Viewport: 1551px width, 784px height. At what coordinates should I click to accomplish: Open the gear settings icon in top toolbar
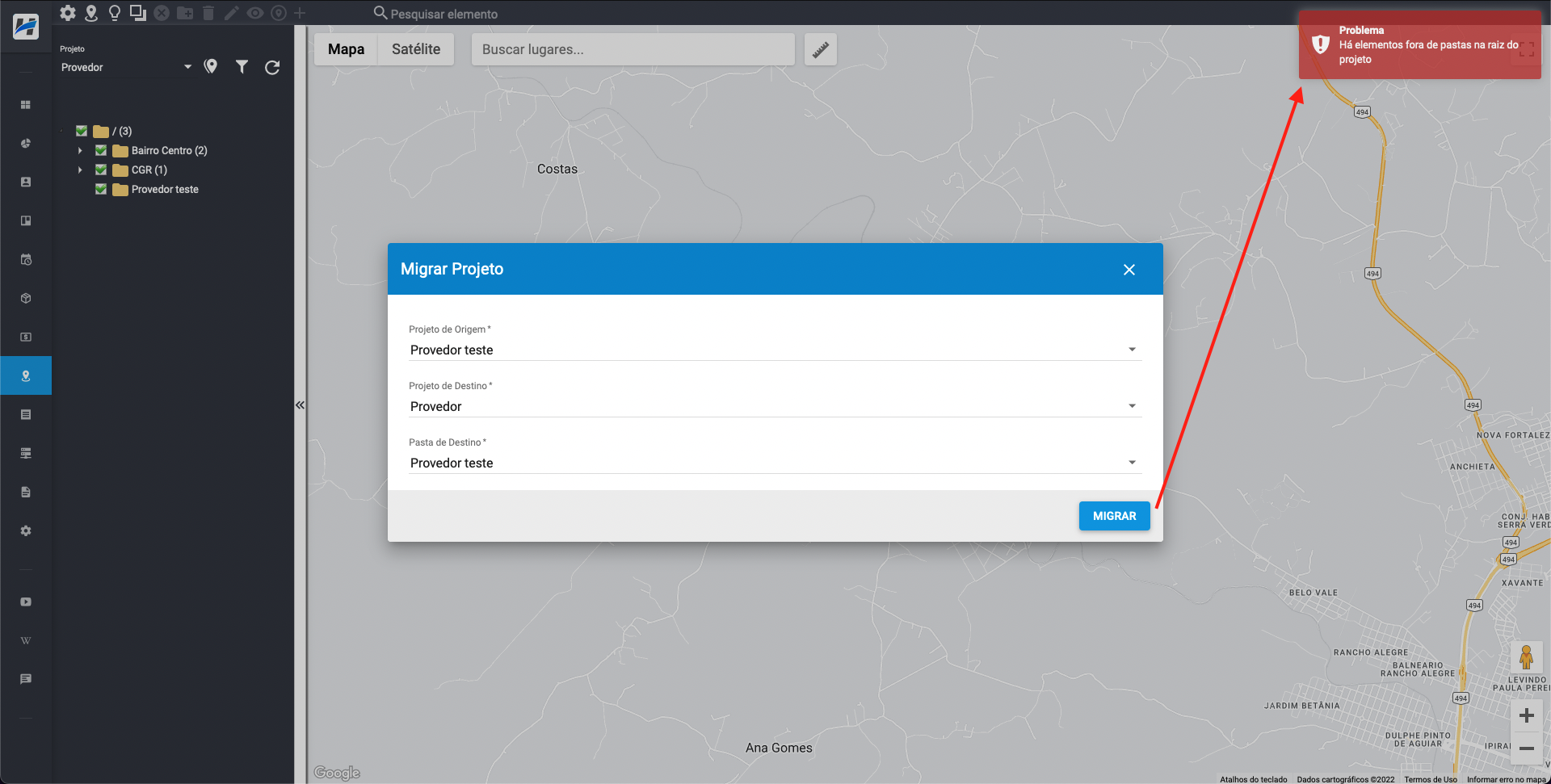pos(68,13)
